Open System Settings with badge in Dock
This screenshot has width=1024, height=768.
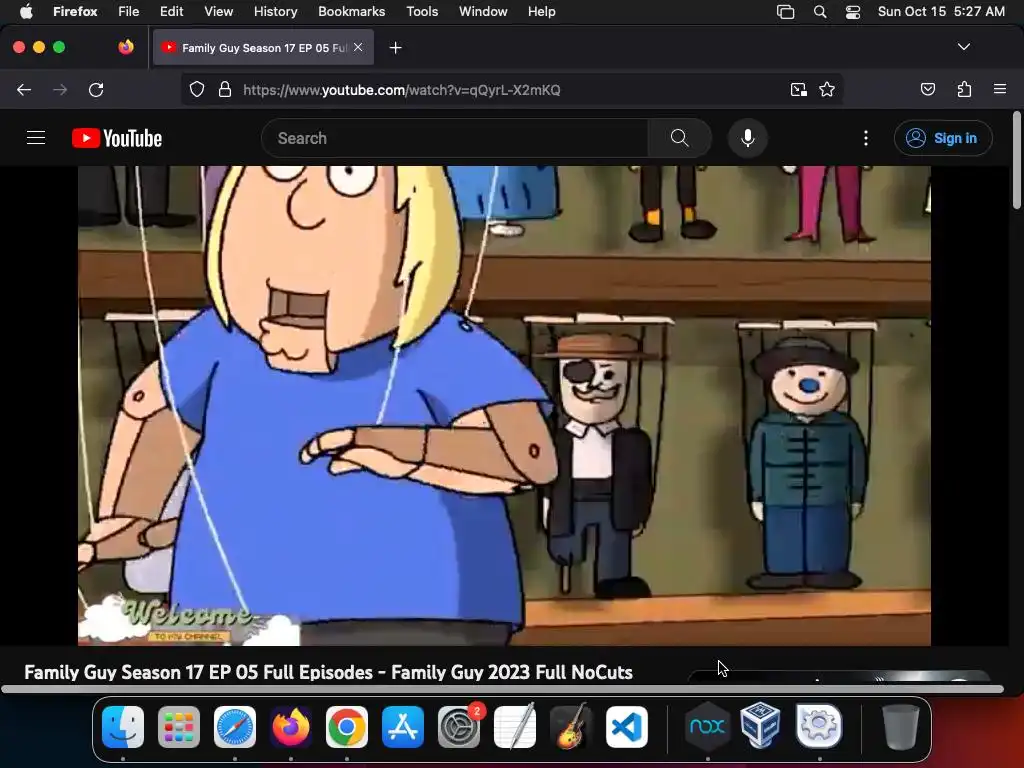tap(459, 727)
